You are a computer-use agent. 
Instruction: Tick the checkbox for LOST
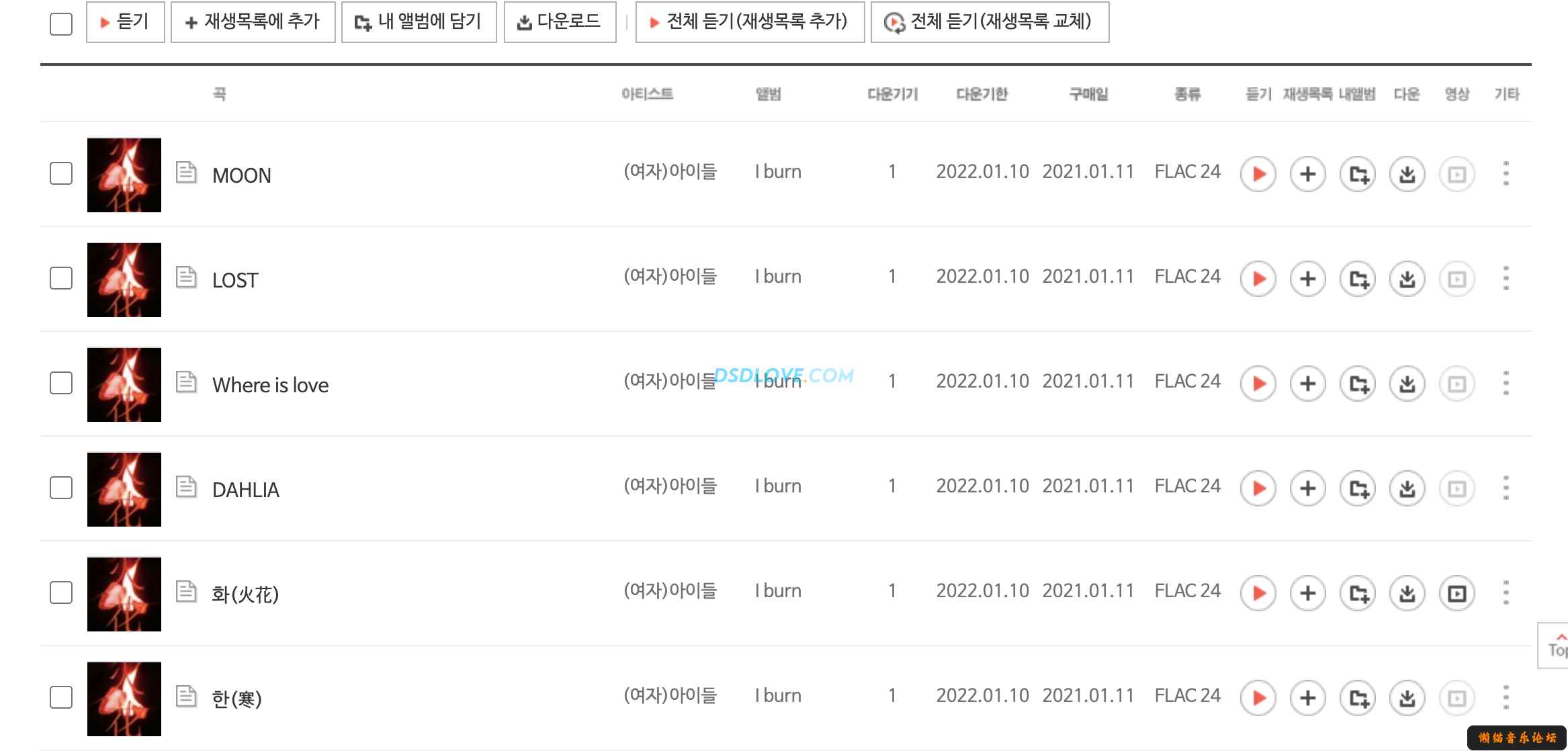[61, 278]
